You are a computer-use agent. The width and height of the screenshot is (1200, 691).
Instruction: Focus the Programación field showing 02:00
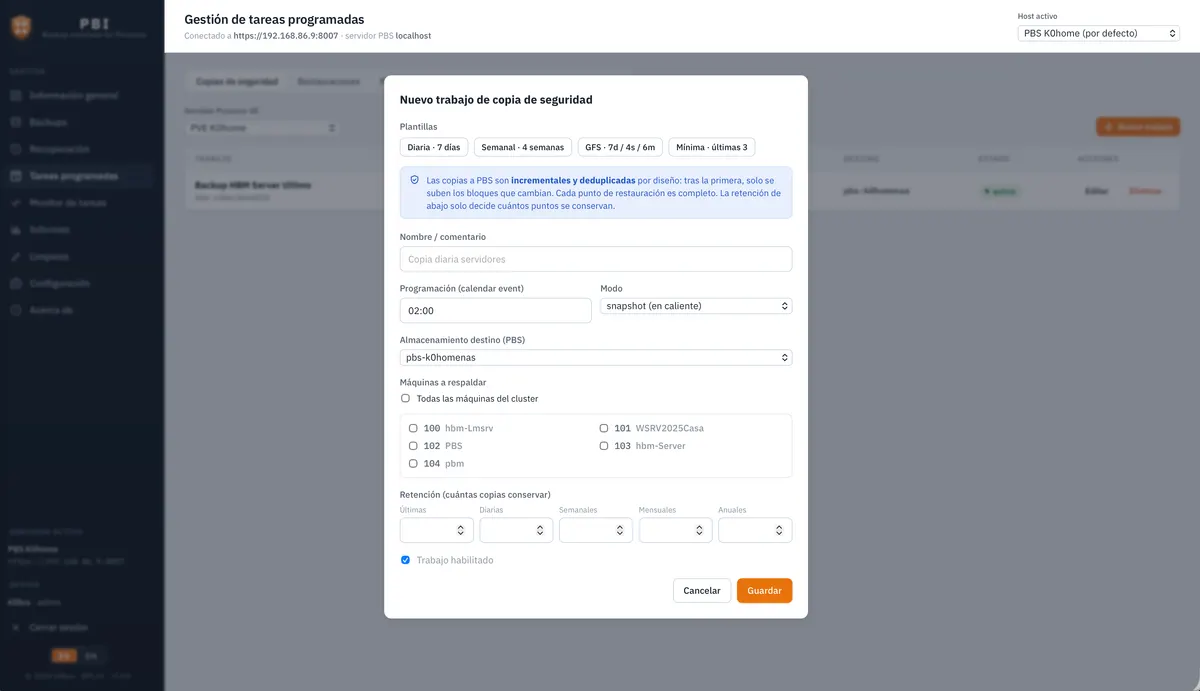point(496,310)
